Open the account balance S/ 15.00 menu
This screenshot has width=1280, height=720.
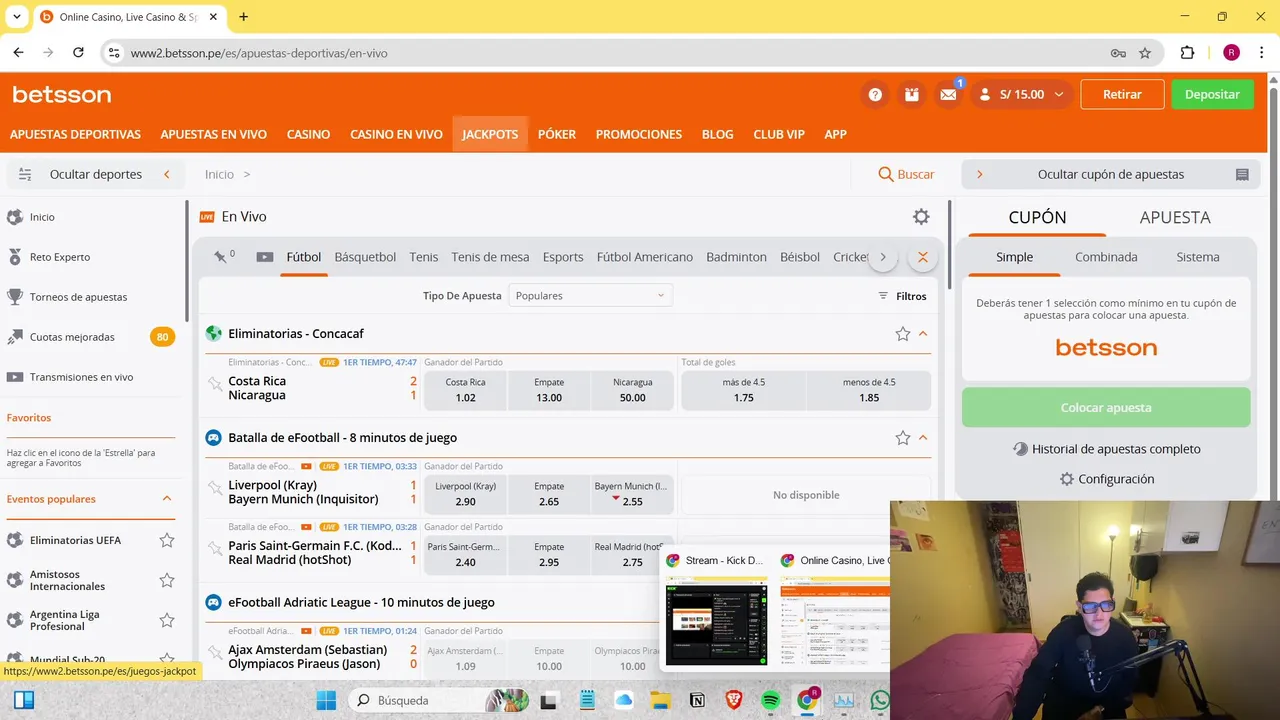pos(1023,94)
